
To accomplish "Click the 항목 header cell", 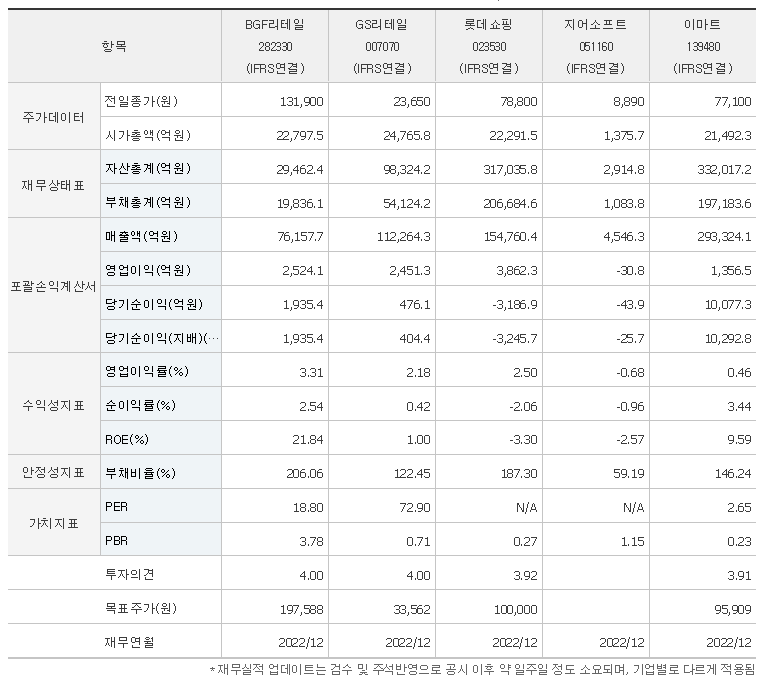I will coord(114,46).
